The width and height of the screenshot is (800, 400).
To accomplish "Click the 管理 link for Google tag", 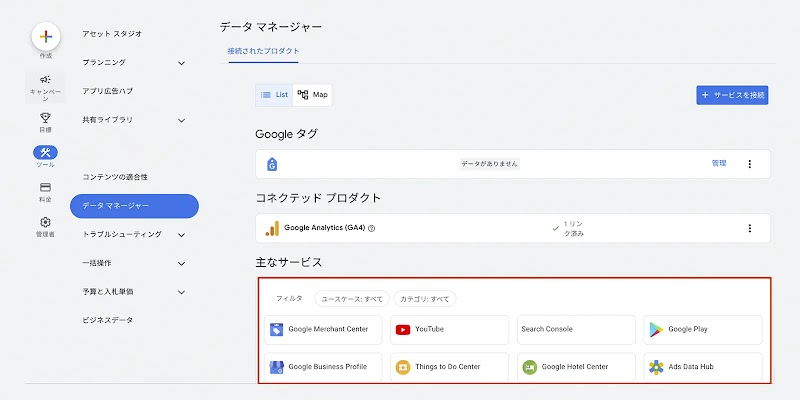I will click(x=719, y=163).
